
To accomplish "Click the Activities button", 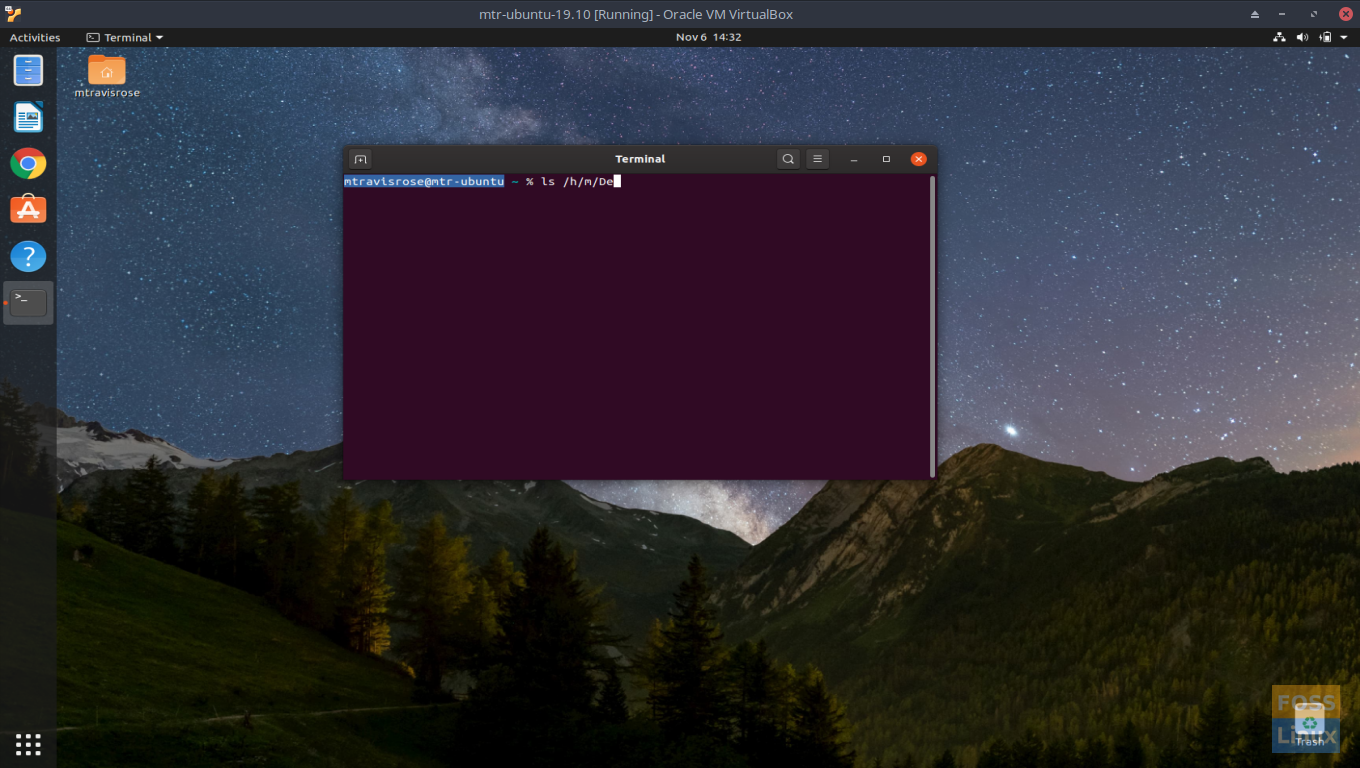I will (35, 37).
